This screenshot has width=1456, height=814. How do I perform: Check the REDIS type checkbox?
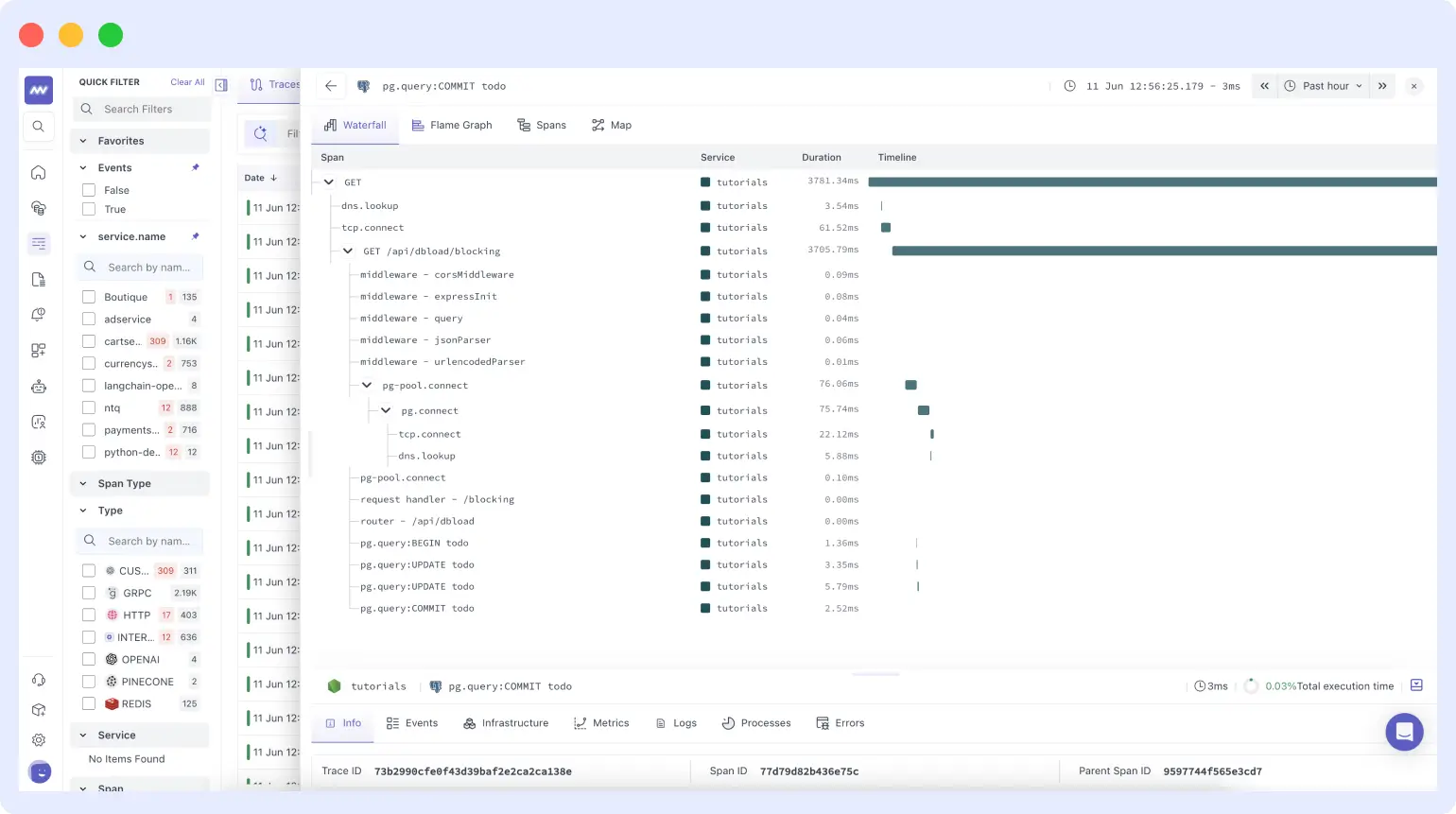[89, 703]
